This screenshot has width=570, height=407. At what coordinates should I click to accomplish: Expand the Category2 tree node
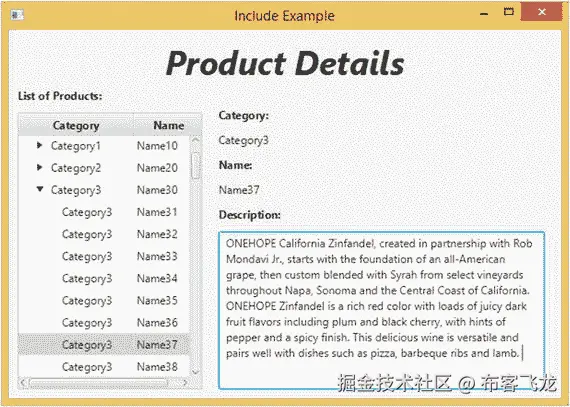(40, 168)
